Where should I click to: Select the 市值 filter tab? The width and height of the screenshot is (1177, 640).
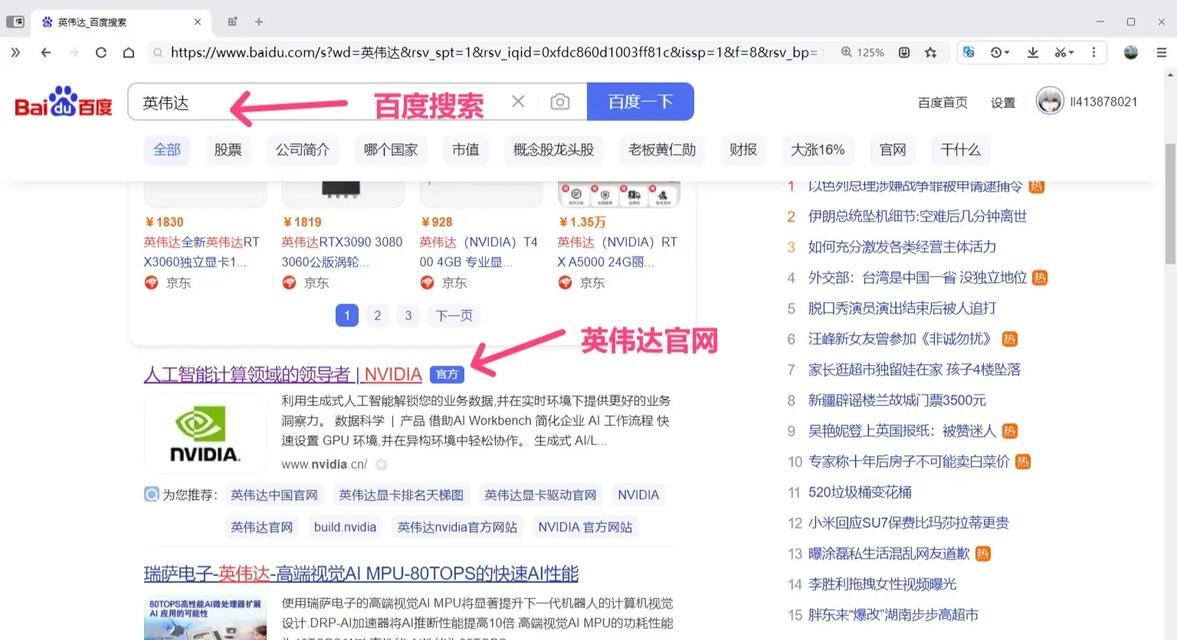point(465,149)
